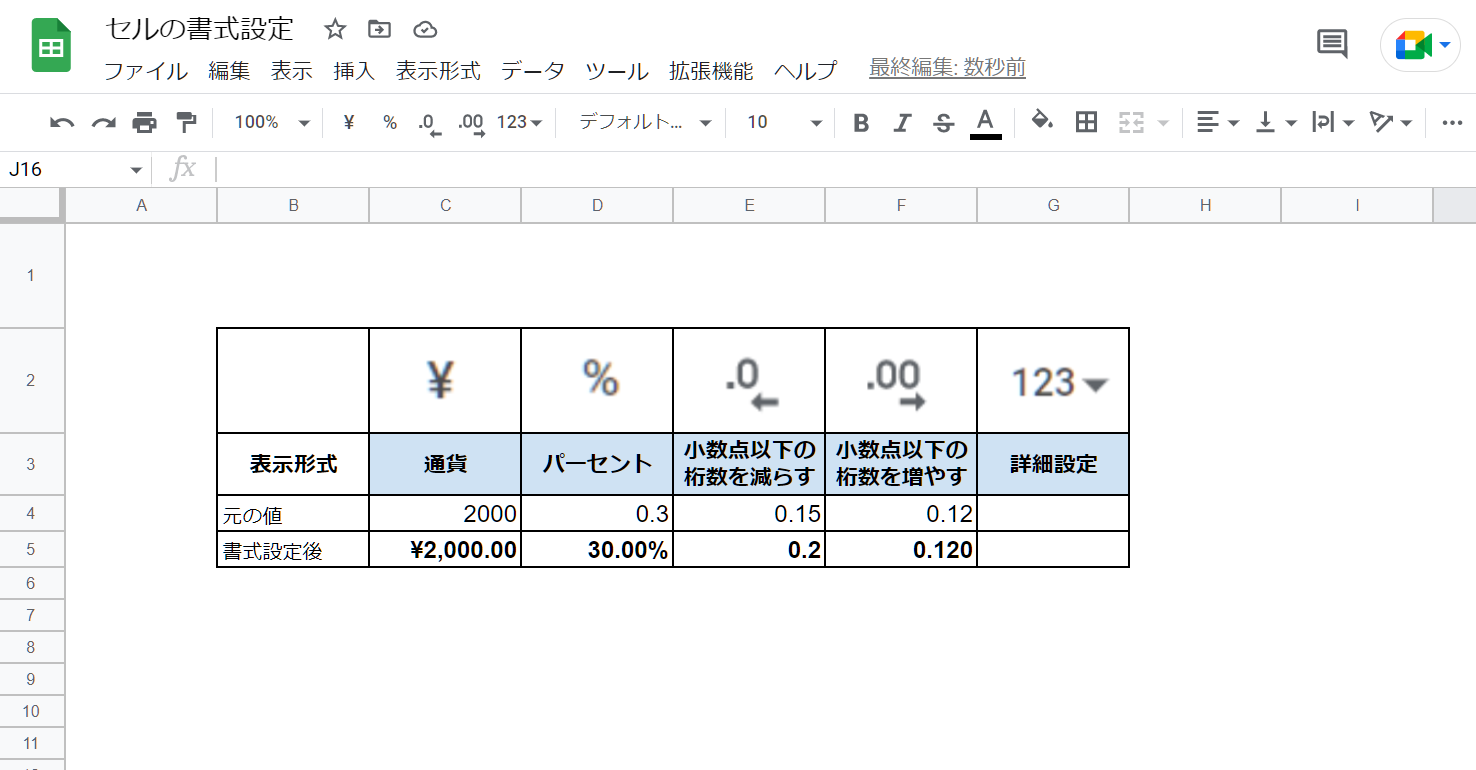
Task: Star the セルの書式設定 spreadsheet
Action: tap(334, 30)
